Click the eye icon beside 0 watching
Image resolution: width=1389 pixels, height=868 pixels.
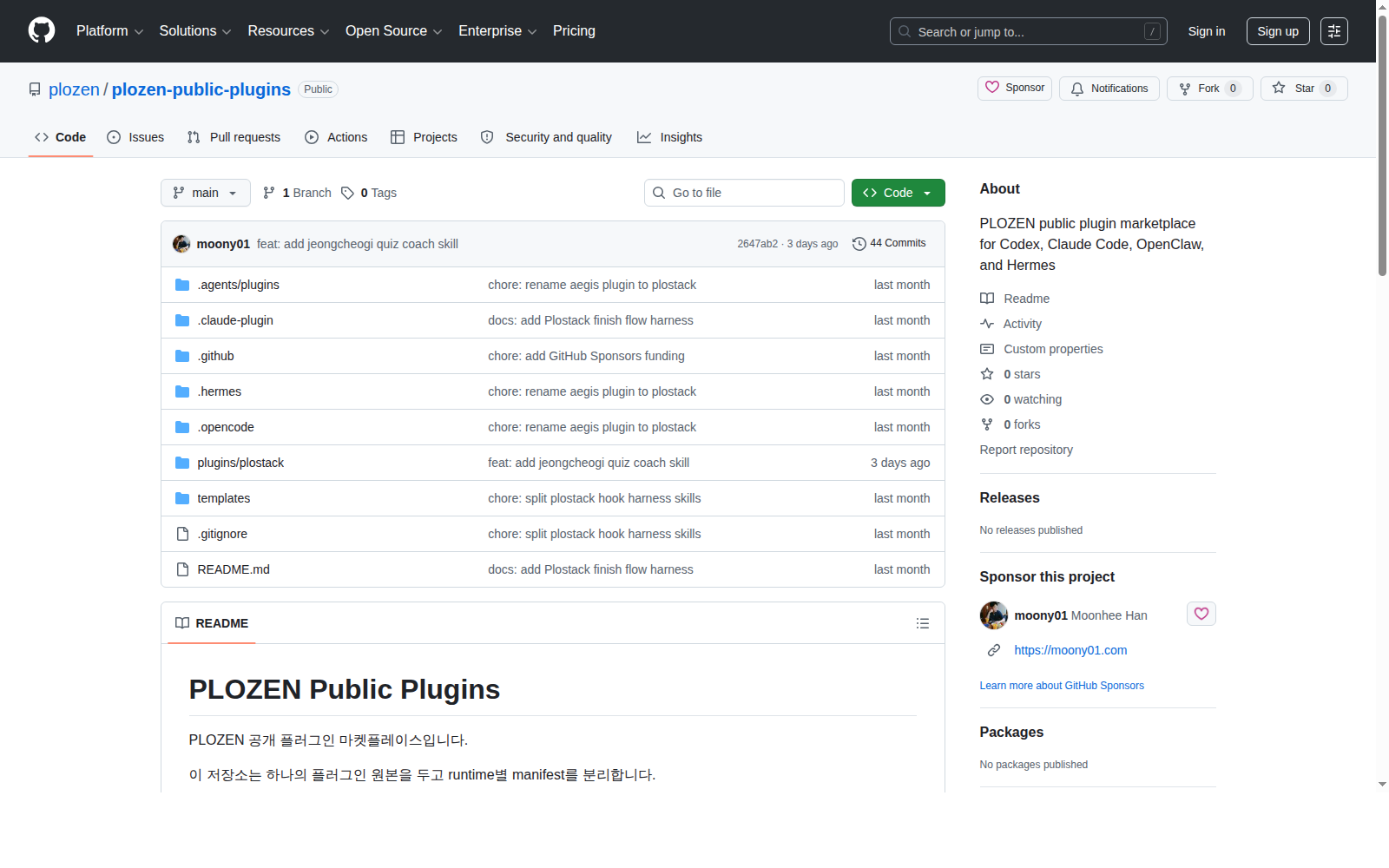pos(987,399)
